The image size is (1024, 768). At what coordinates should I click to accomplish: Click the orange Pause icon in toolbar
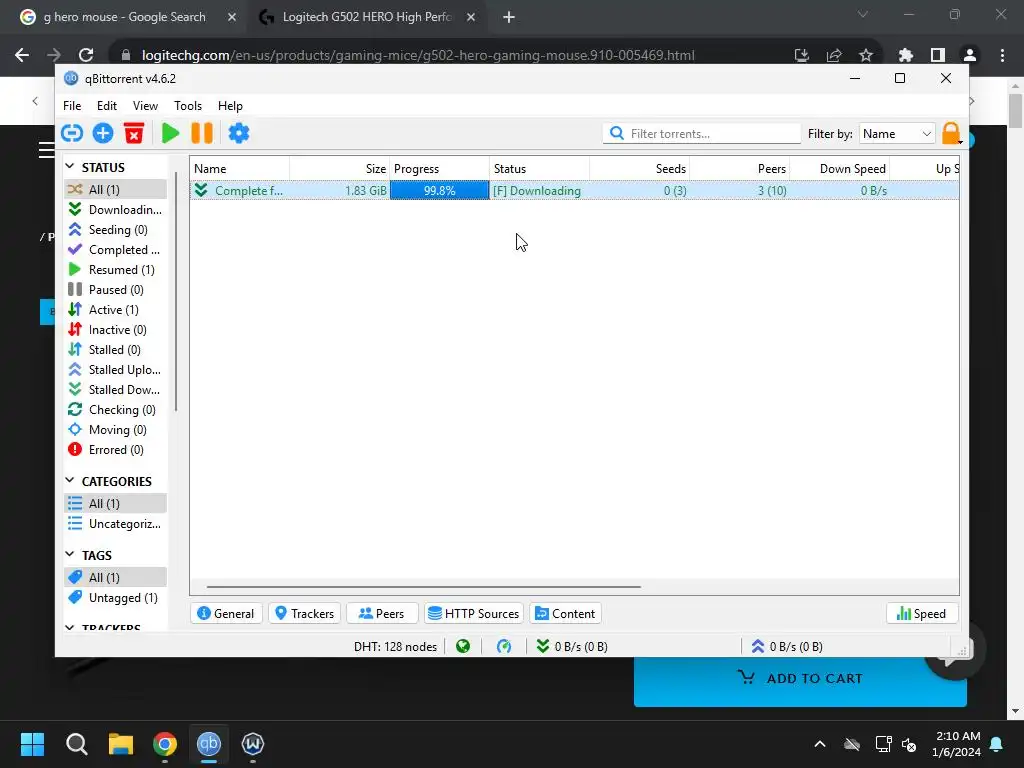(202, 133)
